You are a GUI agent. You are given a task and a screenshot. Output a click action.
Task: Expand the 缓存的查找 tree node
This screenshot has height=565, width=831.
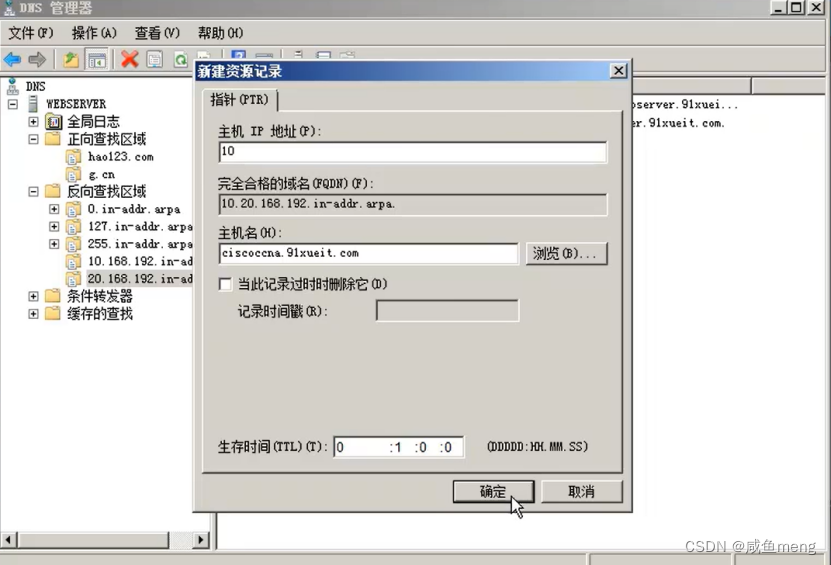click(x=33, y=314)
